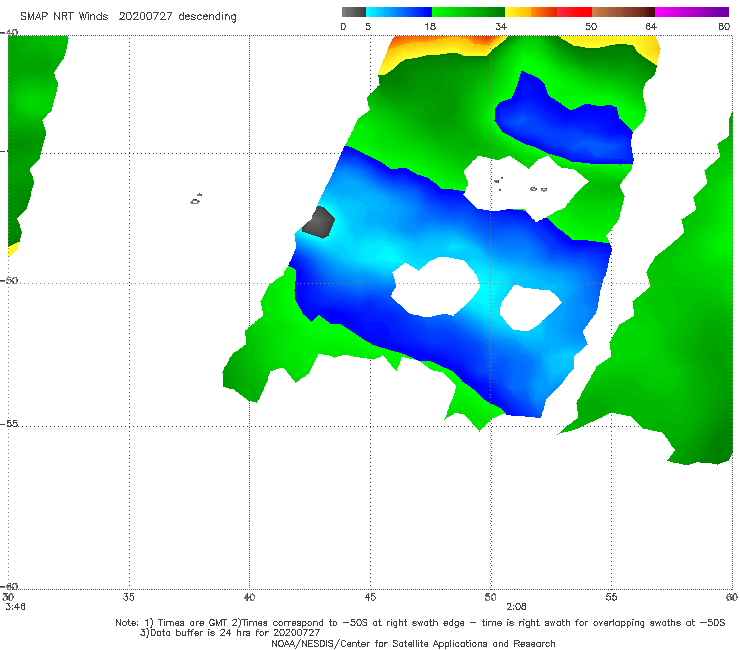Click the 'Data buffer is 24 hrs' note
740x650 pixels.
tap(230, 633)
